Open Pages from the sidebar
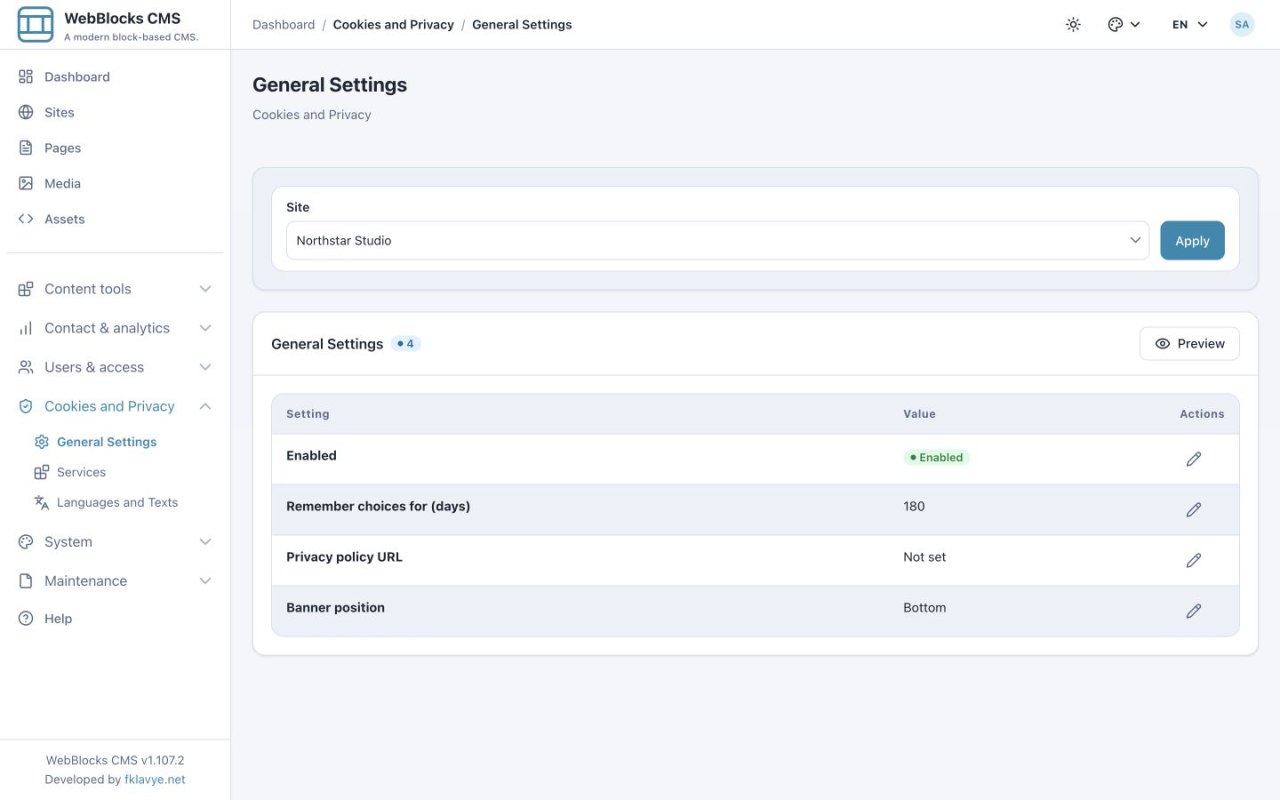The height and width of the screenshot is (800, 1280). click(x=115, y=148)
